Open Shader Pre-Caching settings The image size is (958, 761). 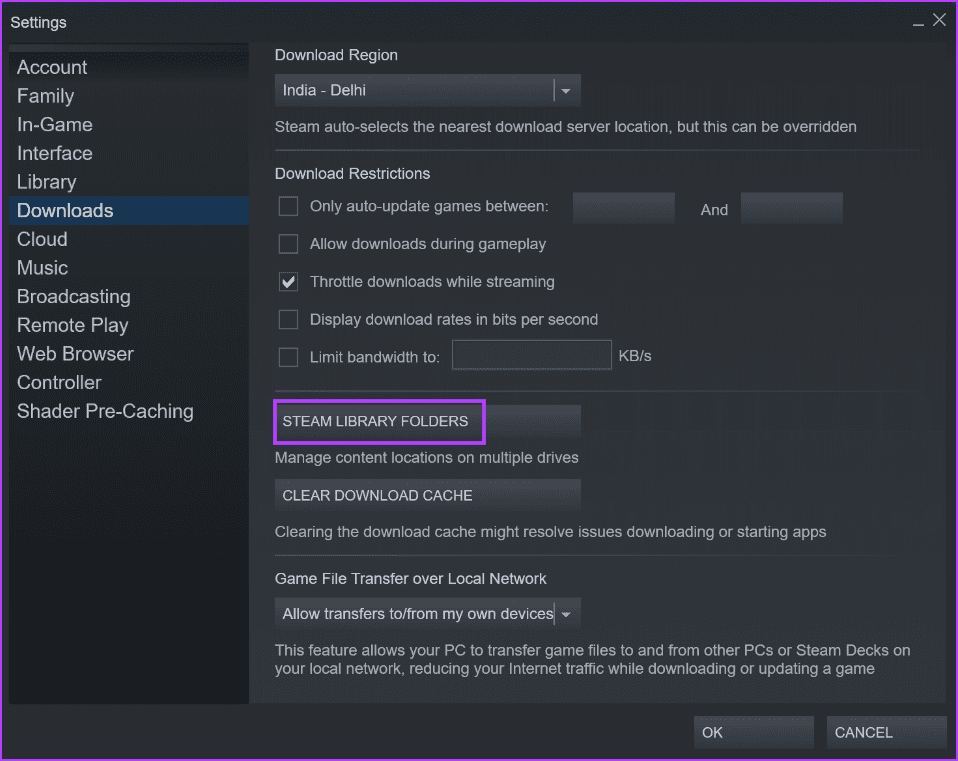pyautogui.click(x=128, y=412)
